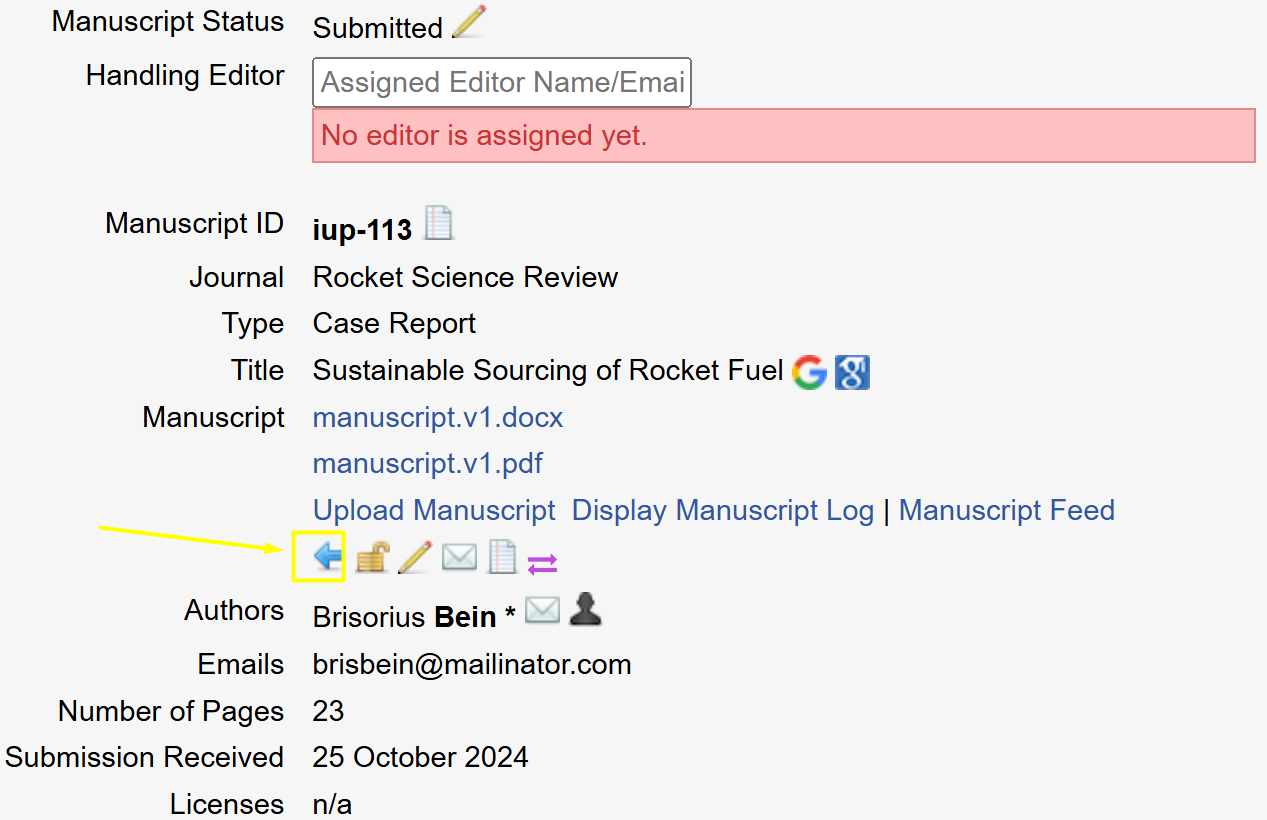Open the manuscript.v1.pdf file link
The image size is (1267, 820).
(x=428, y=464)
